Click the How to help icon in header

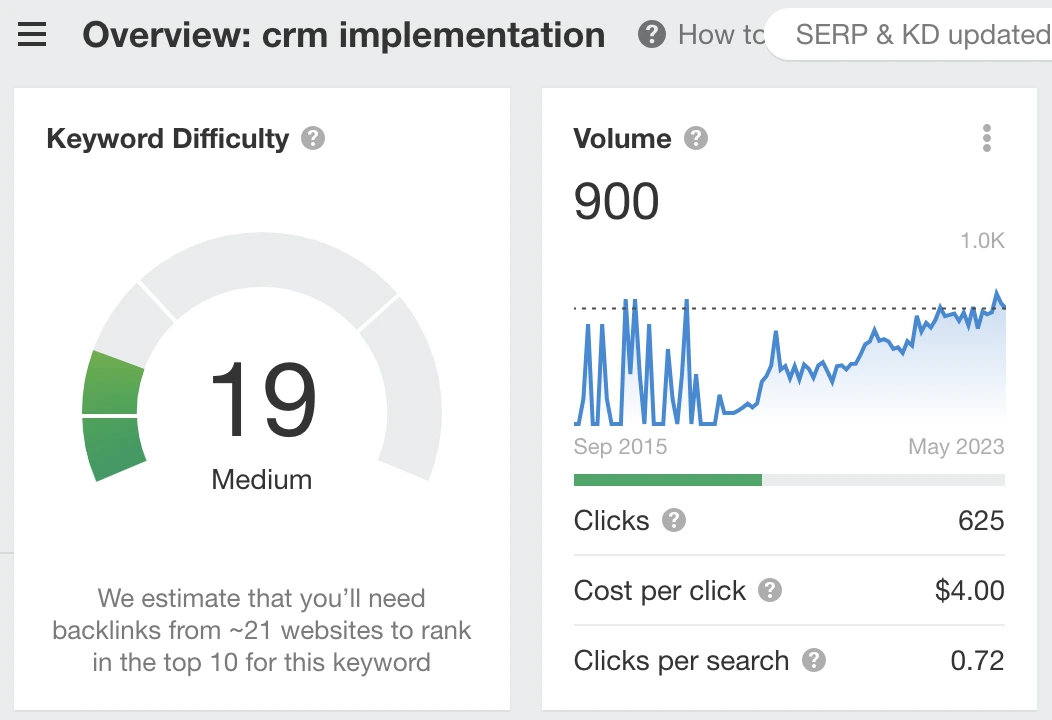click(x=652, y=35)
